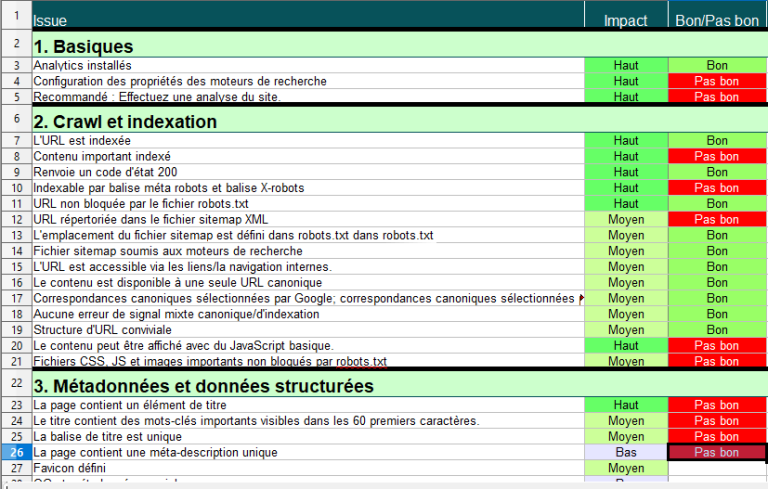Click the selected 'Pas bon' cell in row 26
The height and width of the screenshot is (489, 768).
[717, 452]
